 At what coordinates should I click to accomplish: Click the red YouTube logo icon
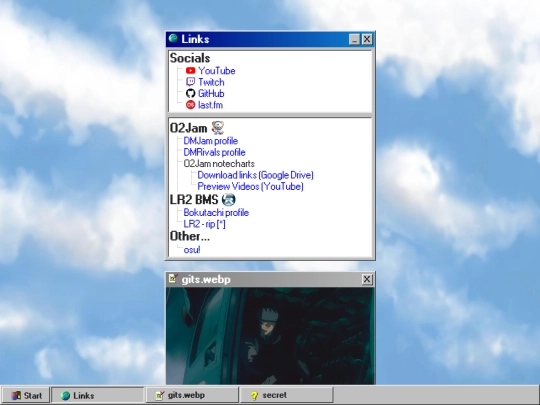[x=190, y=71]
